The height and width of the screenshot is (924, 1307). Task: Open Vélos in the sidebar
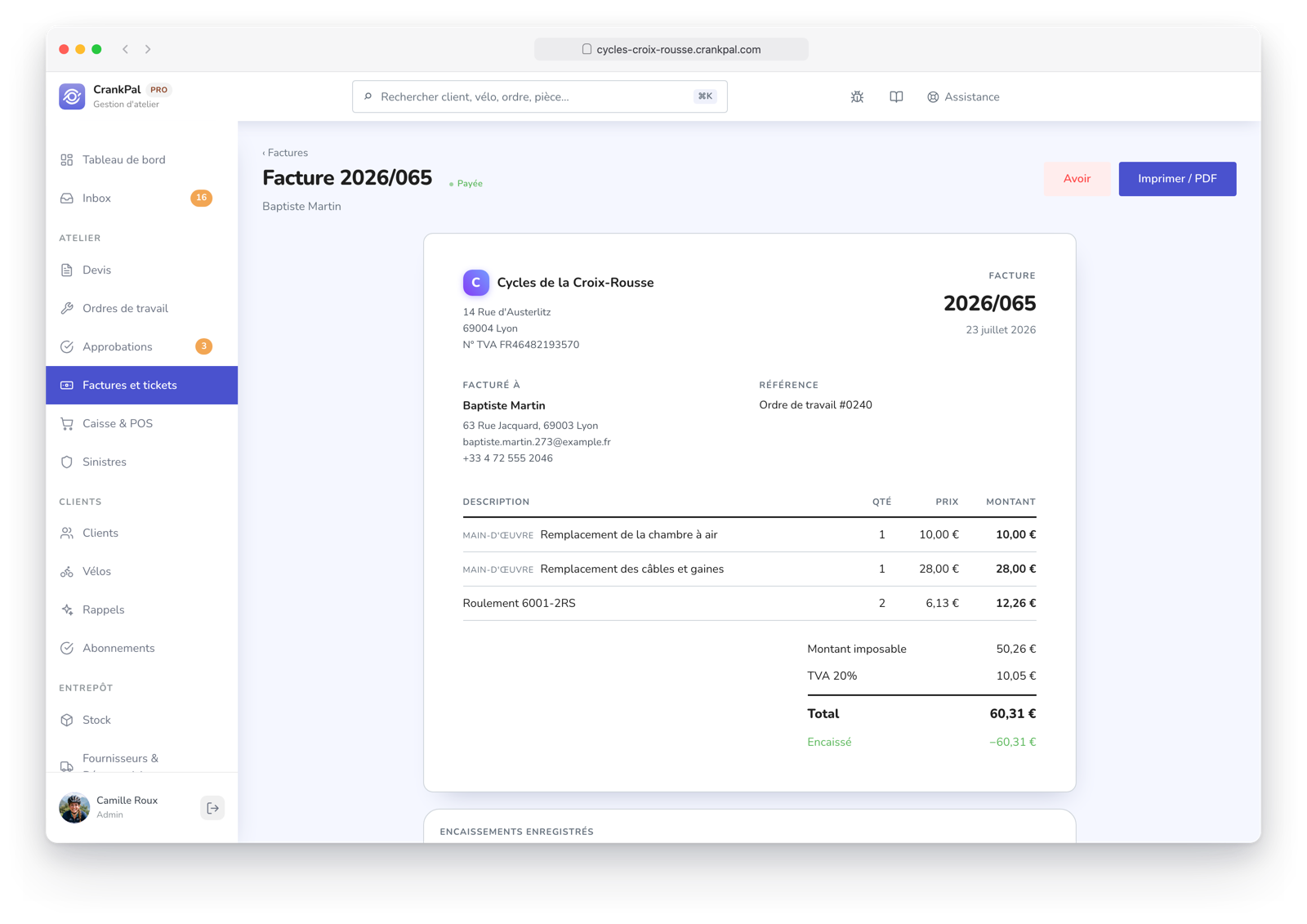coord(141,571)
